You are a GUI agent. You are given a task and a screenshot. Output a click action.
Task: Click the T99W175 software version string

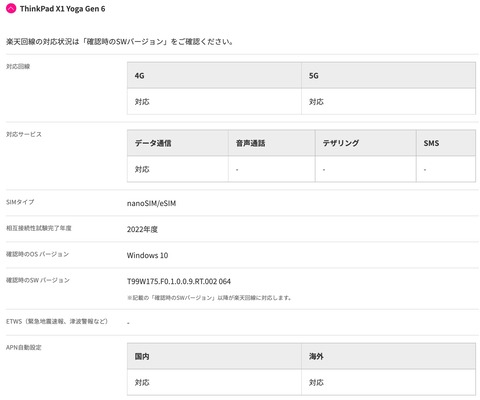click(x=179, y=281)
